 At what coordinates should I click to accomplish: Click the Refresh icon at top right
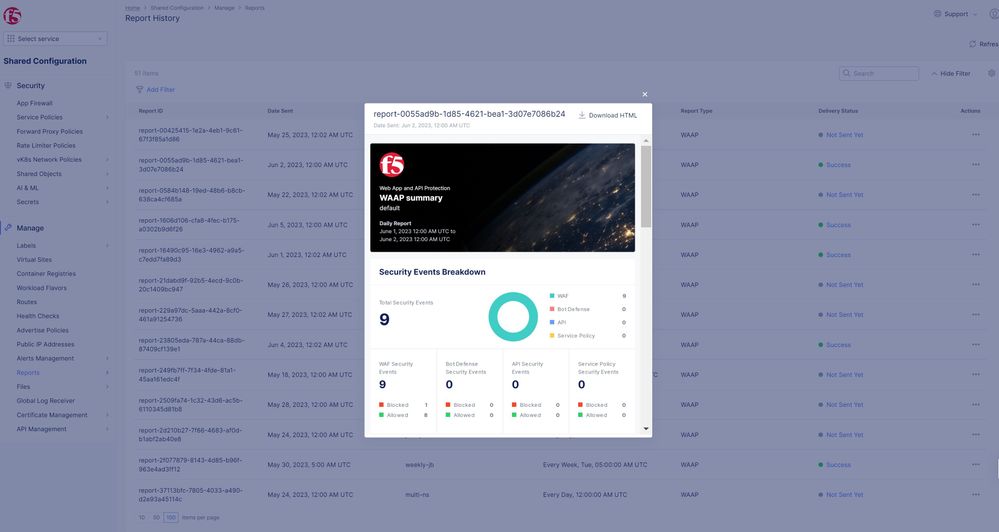click(x=972, y=44)
